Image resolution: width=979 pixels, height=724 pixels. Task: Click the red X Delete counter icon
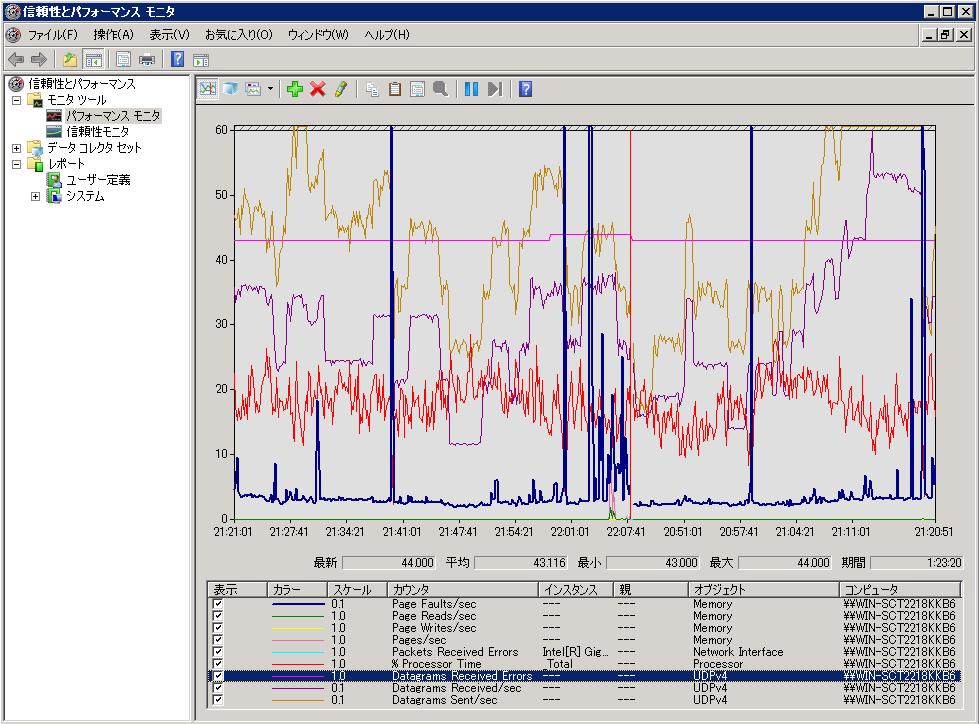tap(318, 89)
